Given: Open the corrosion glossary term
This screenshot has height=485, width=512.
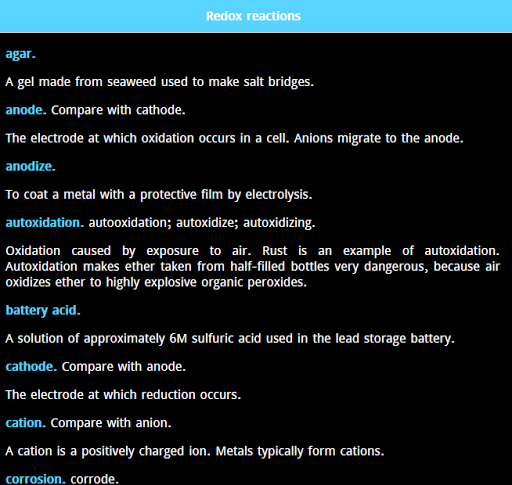Looking at the screenshot, I should (x=33, y=479).
